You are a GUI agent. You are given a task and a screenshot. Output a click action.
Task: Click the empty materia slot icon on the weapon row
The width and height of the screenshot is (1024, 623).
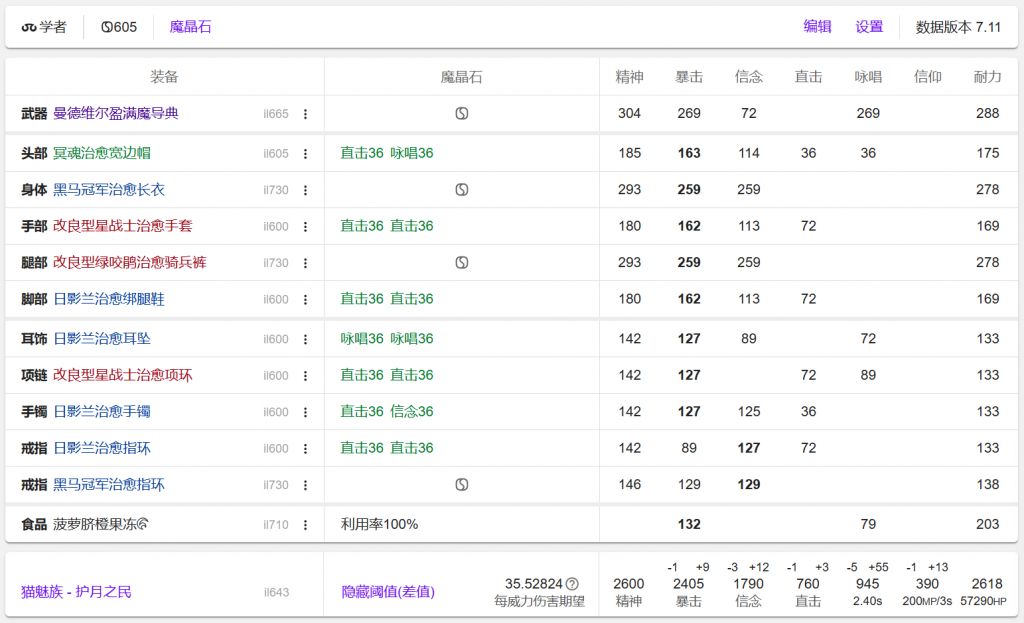pyautogui.click(x=460, y=114)
